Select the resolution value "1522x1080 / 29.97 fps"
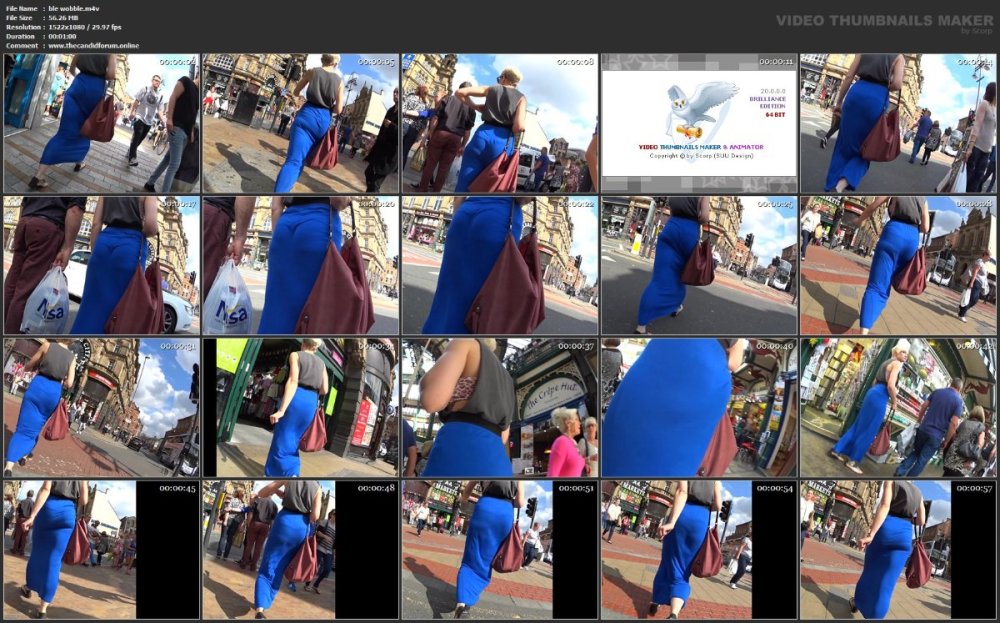Viewport: 1000px width, 623px height. (x=85, y=27)
